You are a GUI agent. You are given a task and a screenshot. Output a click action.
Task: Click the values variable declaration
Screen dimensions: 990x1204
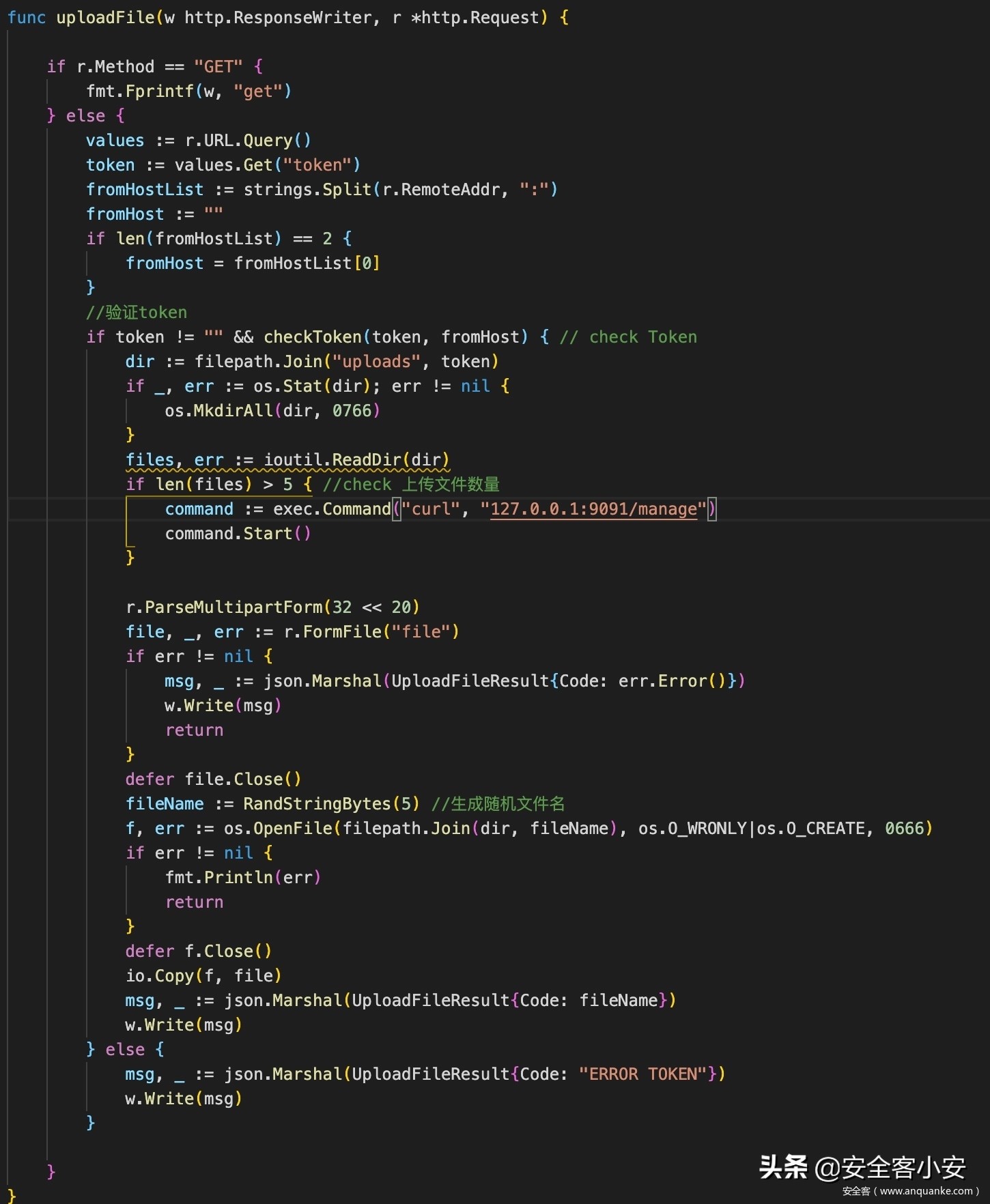coord(115,141)
